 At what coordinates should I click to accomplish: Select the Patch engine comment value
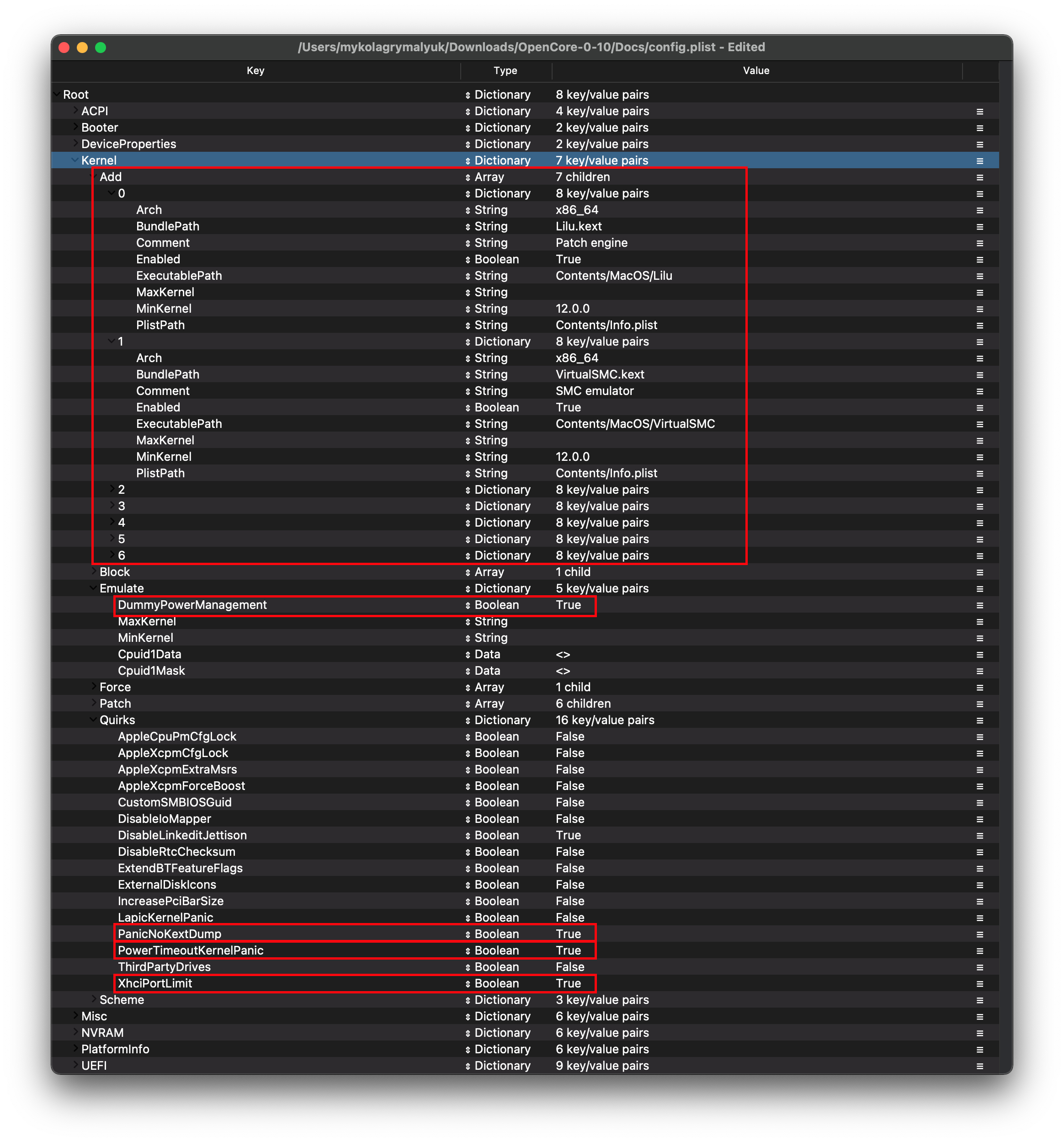[x=591, y=243]
